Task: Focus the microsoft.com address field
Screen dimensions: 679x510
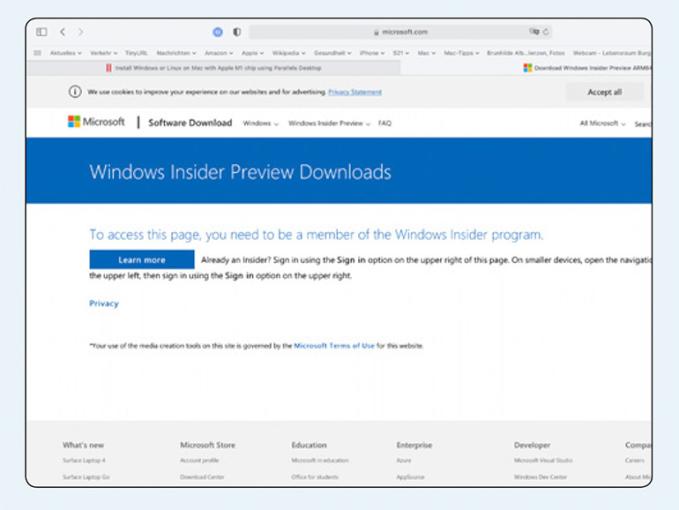Action: (x=400, y=32)
